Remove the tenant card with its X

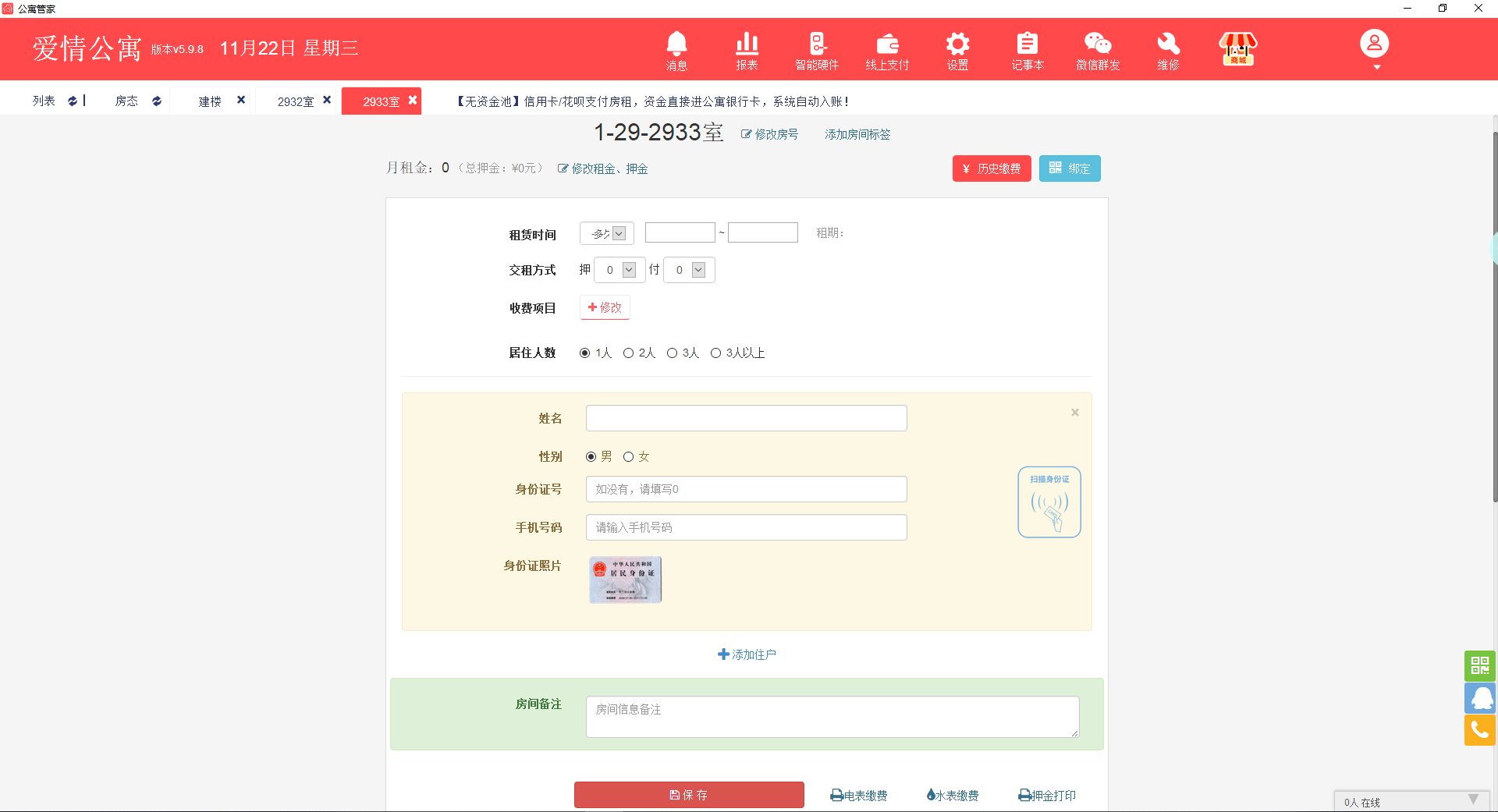point(1075,412)
